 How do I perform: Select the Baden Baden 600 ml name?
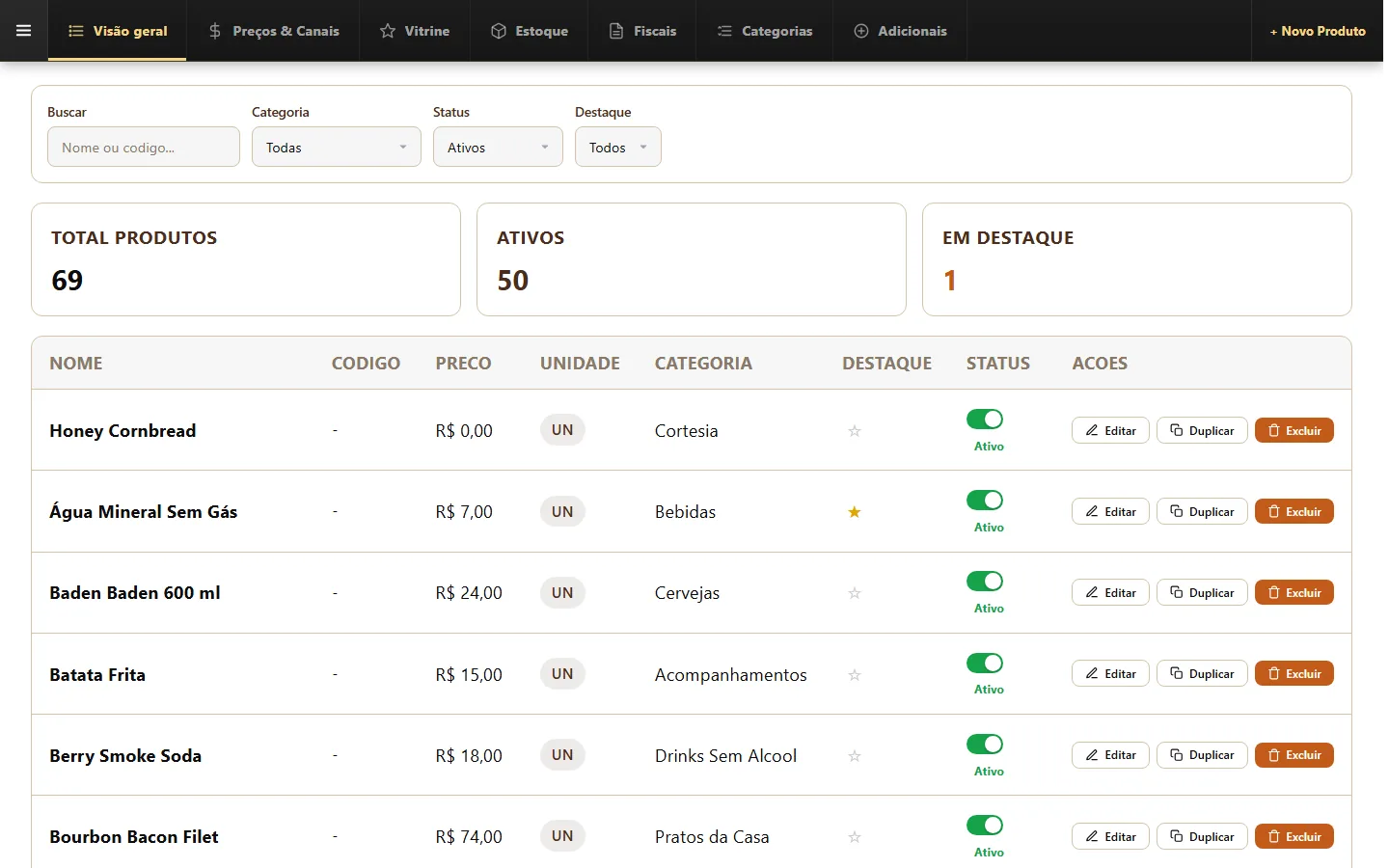135,593
